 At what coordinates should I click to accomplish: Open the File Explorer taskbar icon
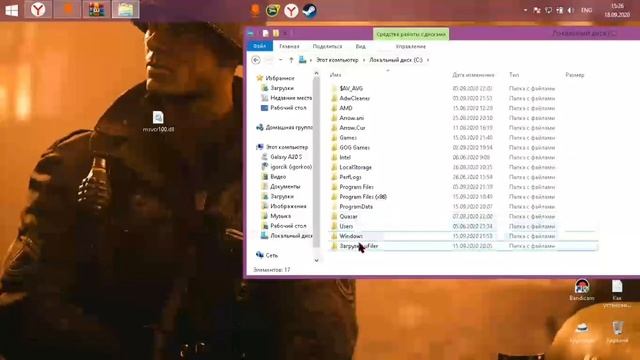coord(125,10)
